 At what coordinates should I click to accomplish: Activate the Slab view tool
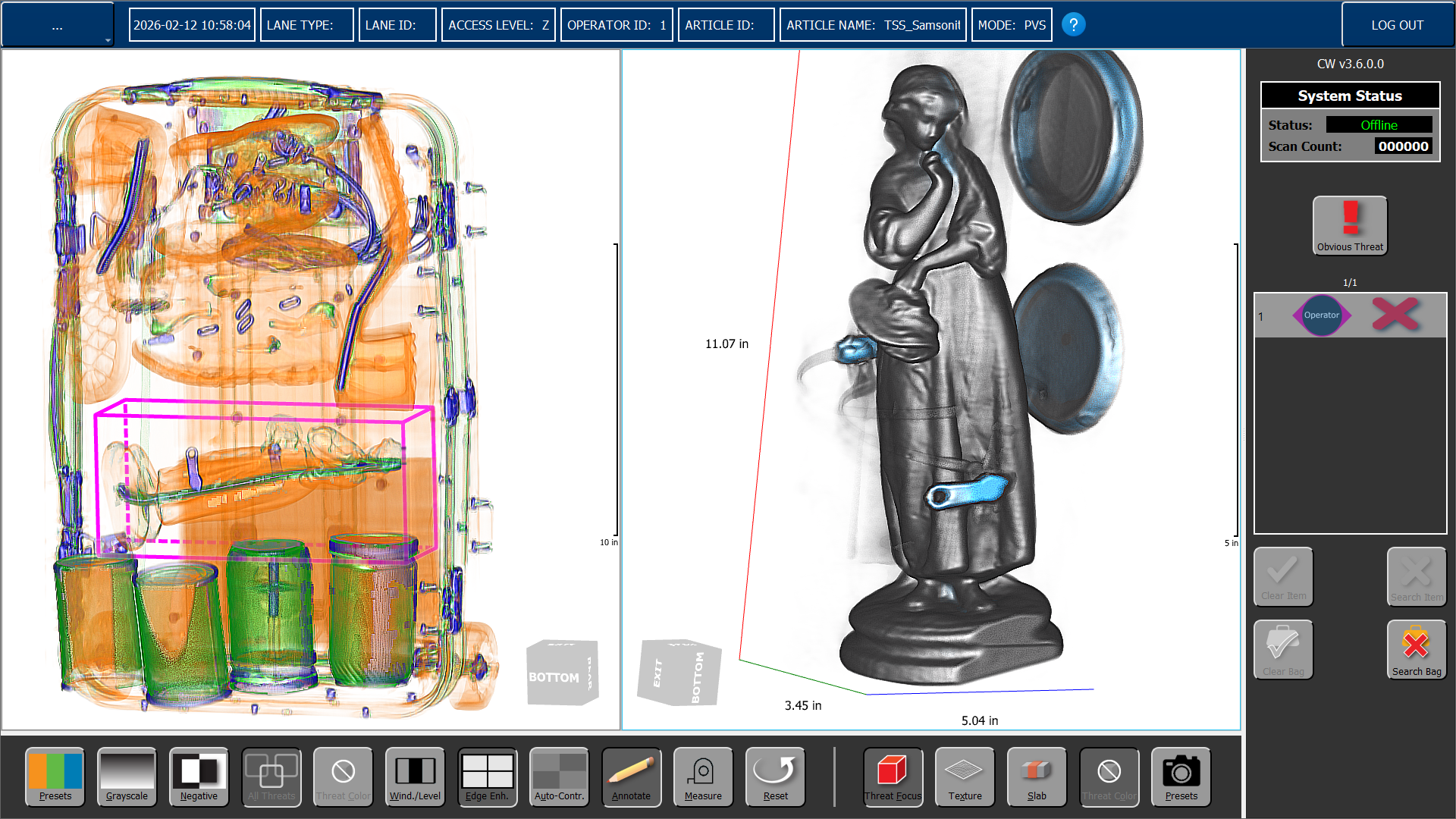pyautogui.click(x=1037, y=777)
